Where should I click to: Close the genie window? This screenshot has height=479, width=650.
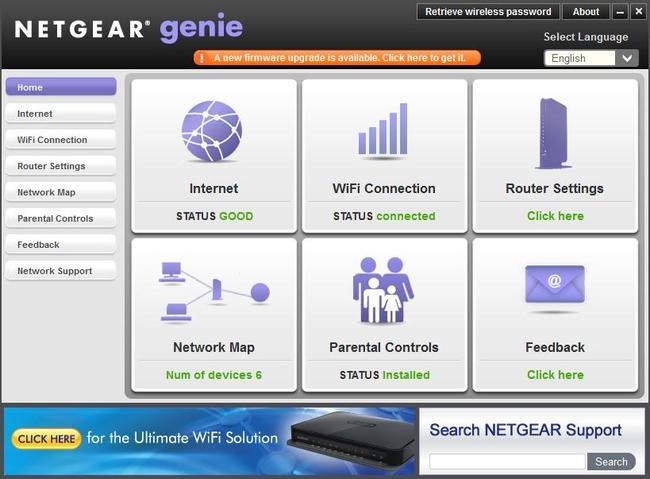click(x=639, y=12)
